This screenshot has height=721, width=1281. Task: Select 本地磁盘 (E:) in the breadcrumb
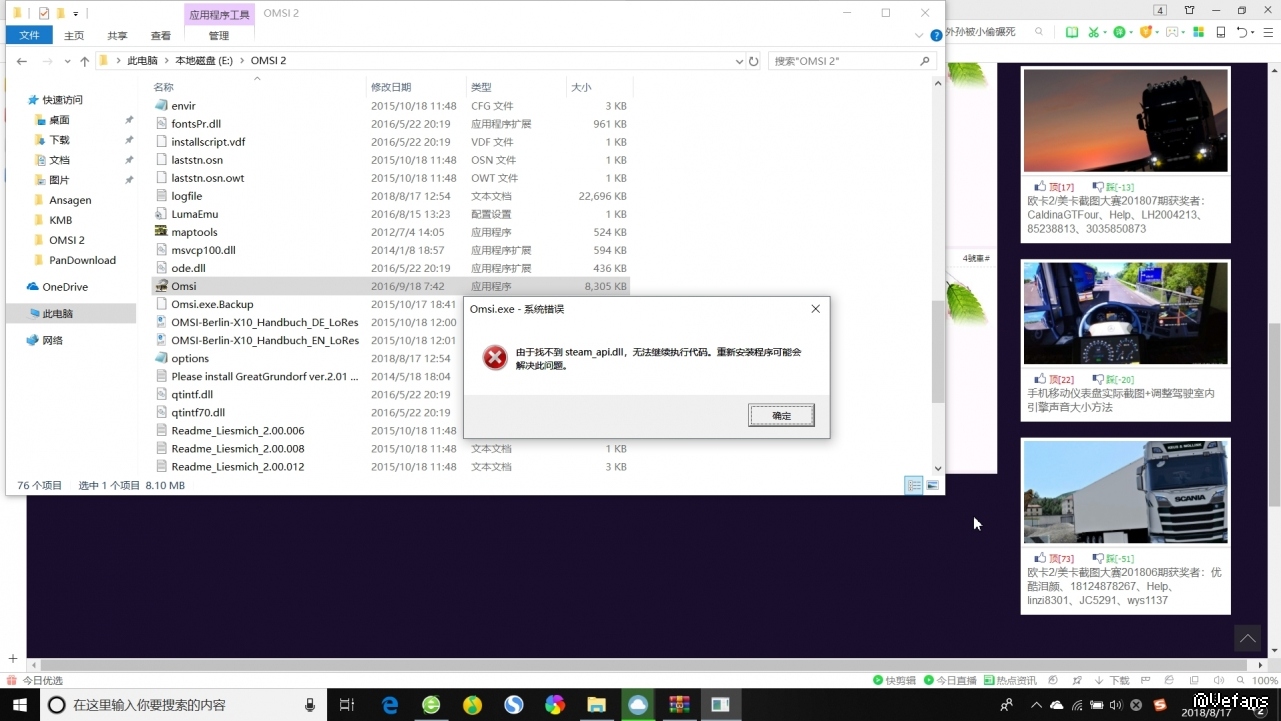(x=204, y=61)
